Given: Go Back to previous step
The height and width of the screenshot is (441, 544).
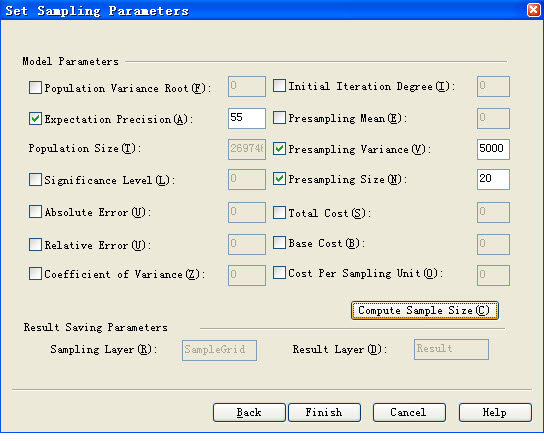Looking at the screenshot, I should 249,412.
